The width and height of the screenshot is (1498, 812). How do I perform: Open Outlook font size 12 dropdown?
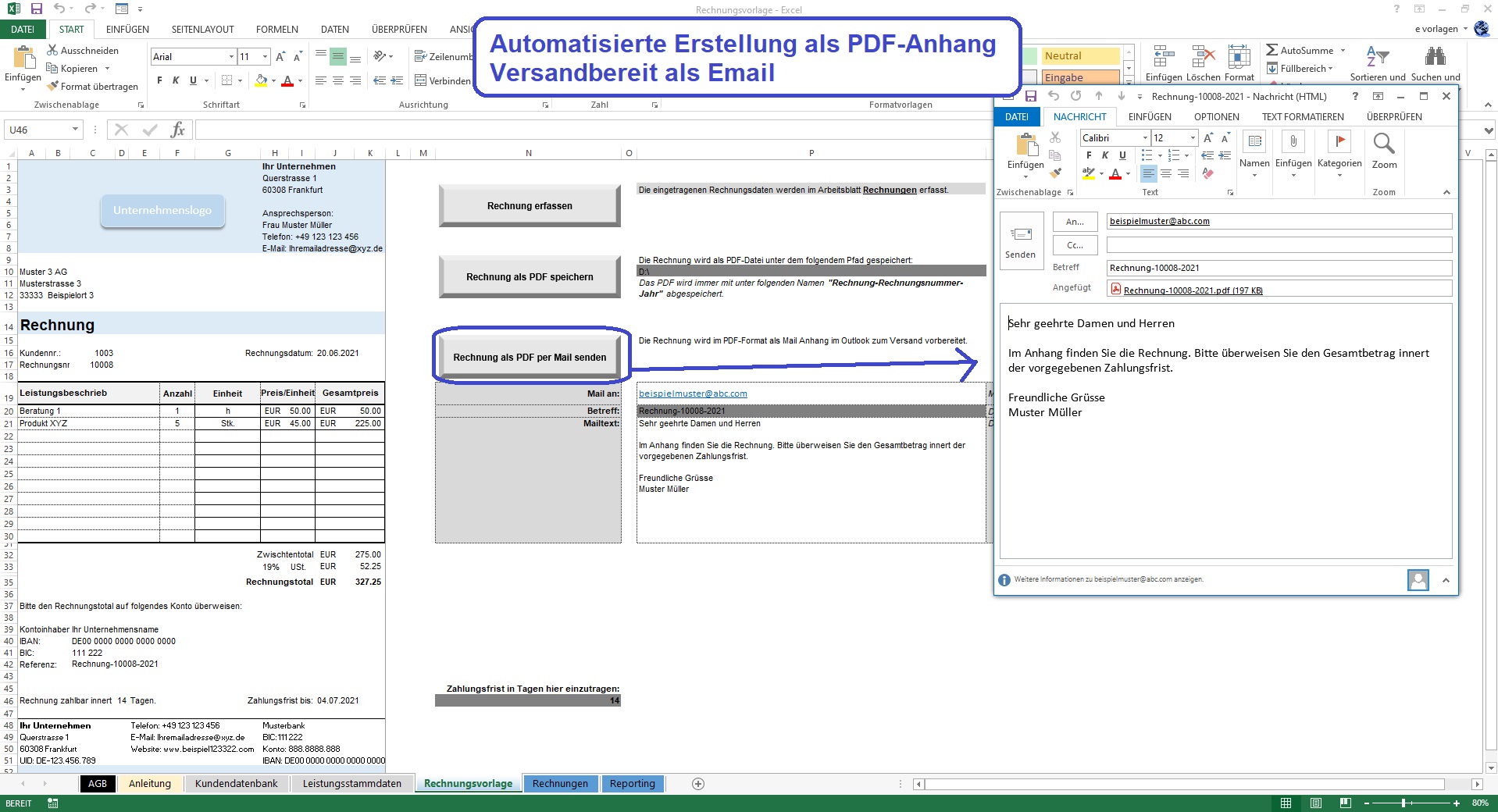click(1193, 138)
